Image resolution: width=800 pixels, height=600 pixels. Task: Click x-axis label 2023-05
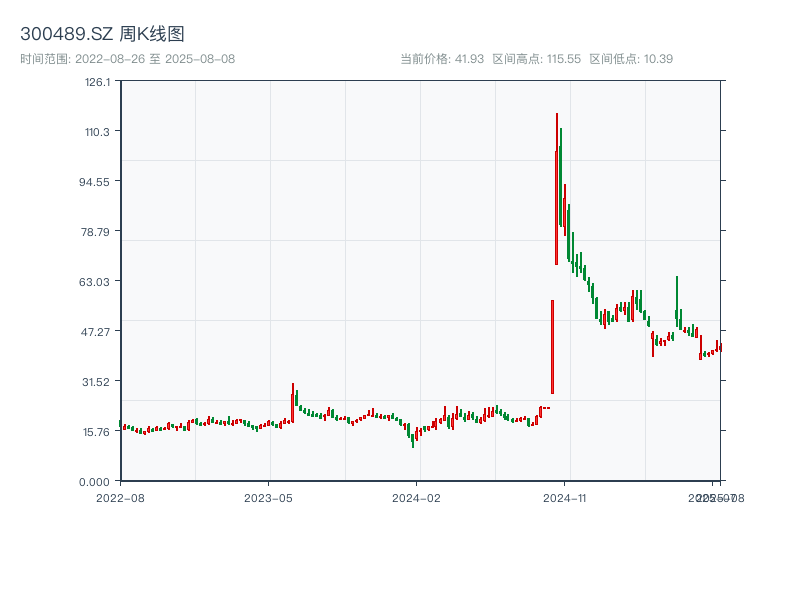(268, 498)
